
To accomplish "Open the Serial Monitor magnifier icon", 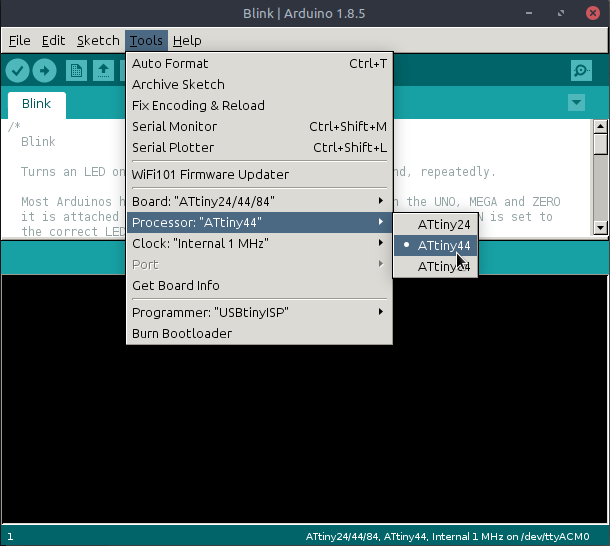I will coord(581,70).
